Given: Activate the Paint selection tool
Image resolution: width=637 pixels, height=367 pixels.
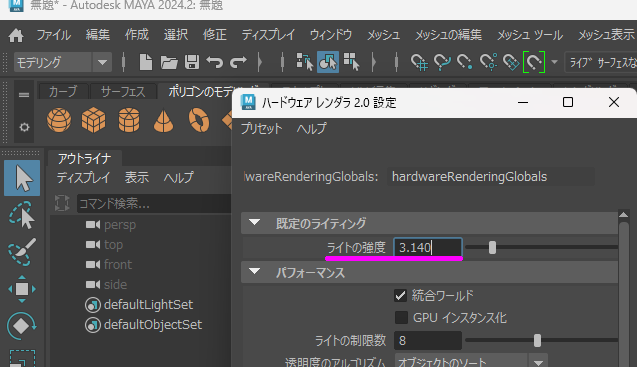Looking at the screenshot, I should coord(22,252).
